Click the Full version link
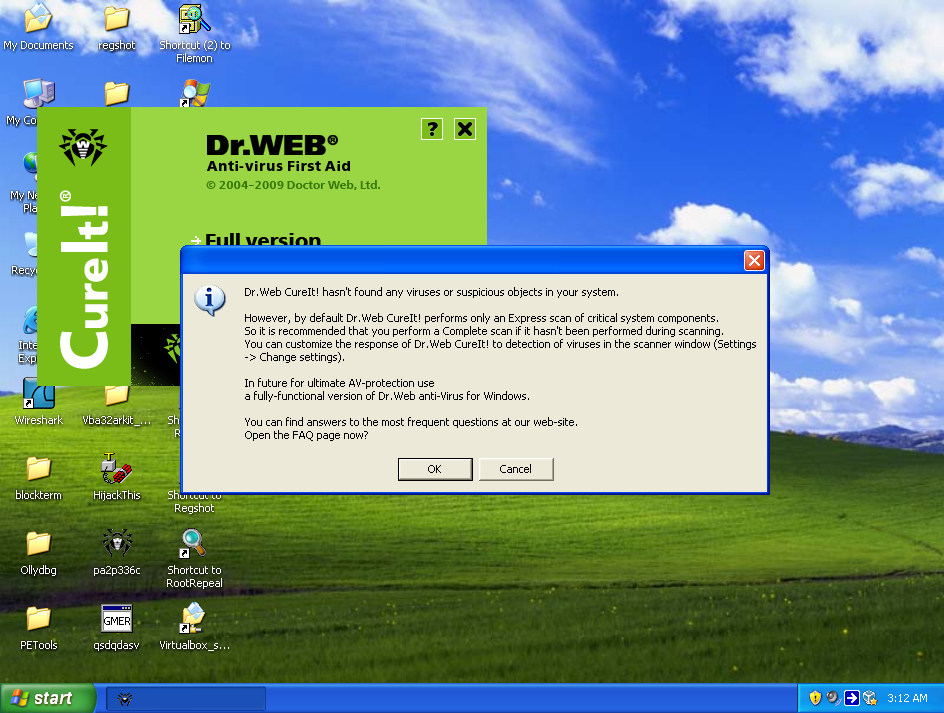This screenshot has width=944, height=713. point(262,239)
